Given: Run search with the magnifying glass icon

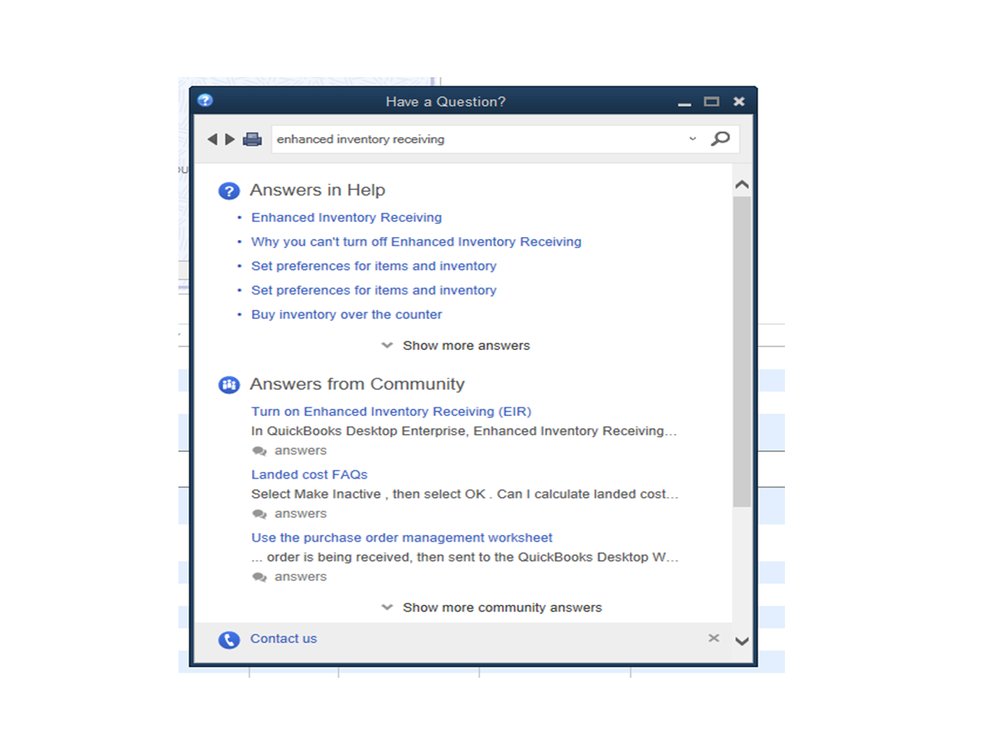Looking at the screenshot, I should [x=720, y=139].
